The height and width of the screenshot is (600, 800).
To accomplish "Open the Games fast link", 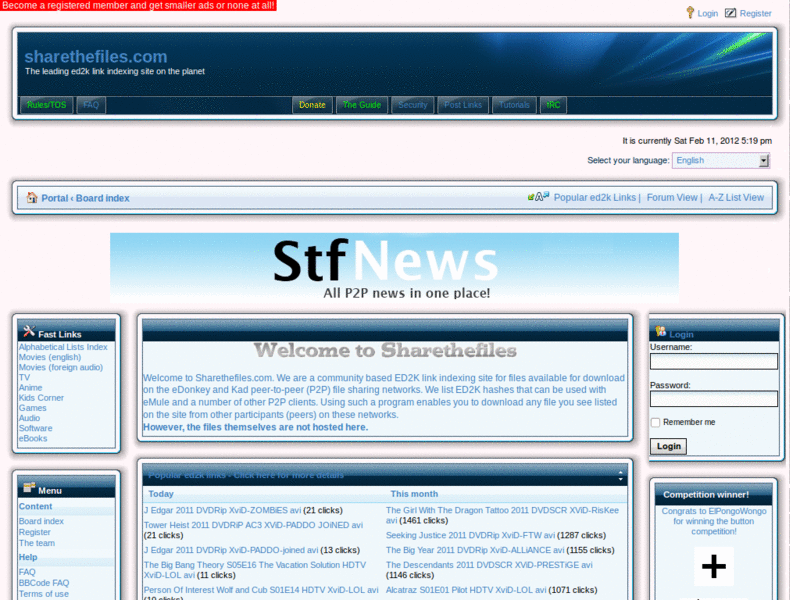I will [33, 408].
